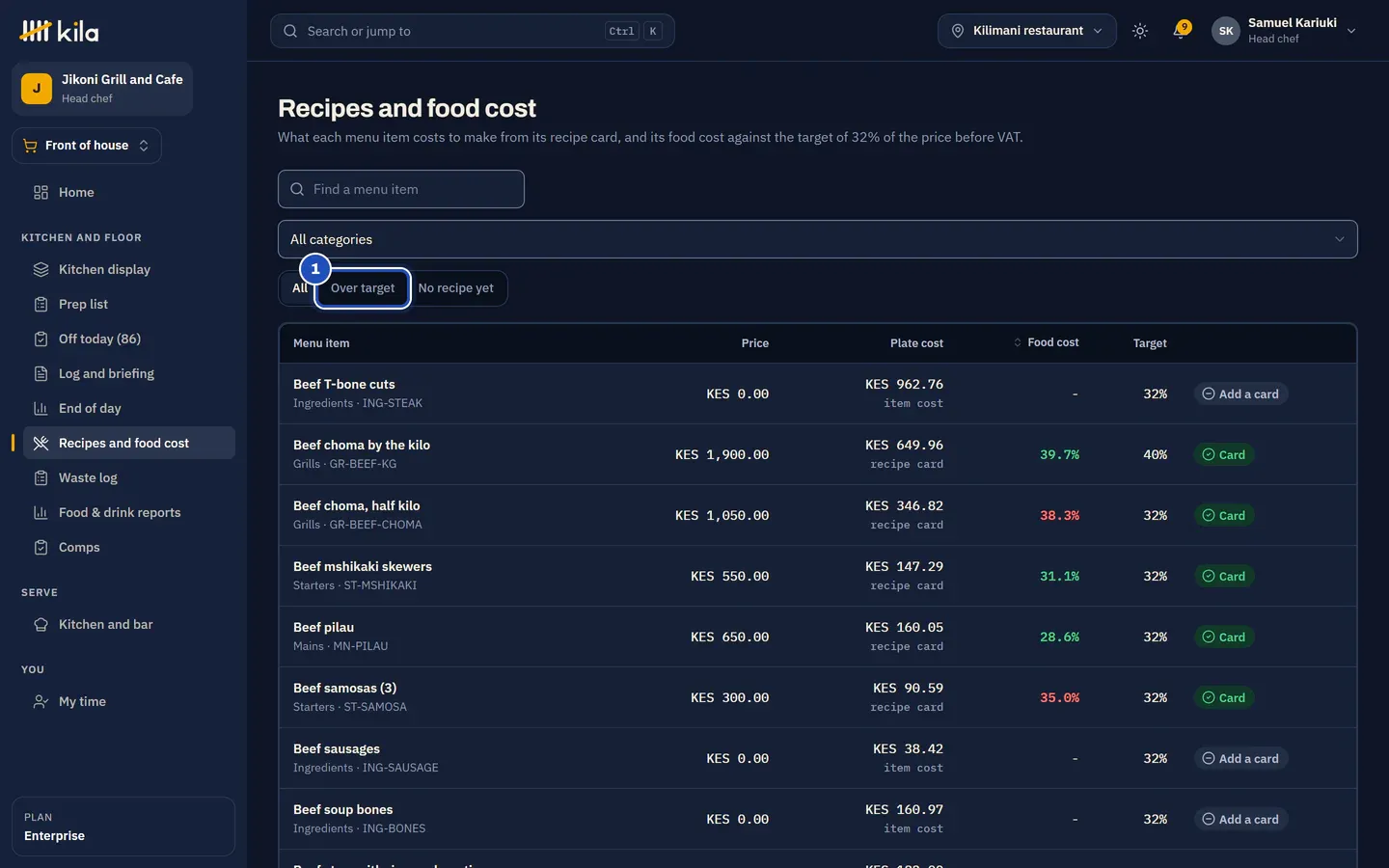The image size is (1389, 868).
Task: Open Log and briefing page
Action: (129, 373)
